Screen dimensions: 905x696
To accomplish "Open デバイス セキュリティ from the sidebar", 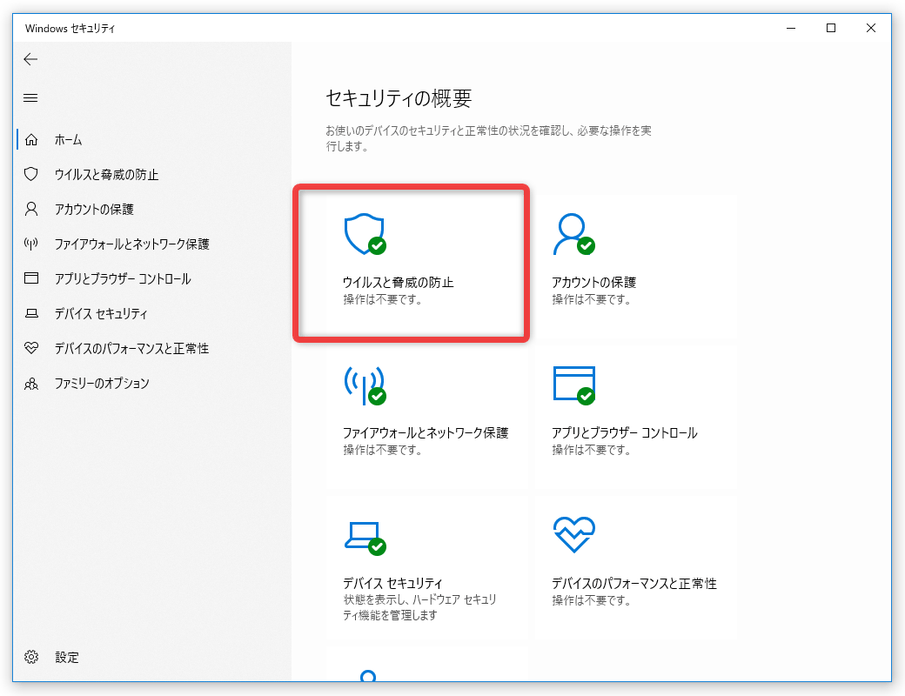I will click(x=101, y=313).
